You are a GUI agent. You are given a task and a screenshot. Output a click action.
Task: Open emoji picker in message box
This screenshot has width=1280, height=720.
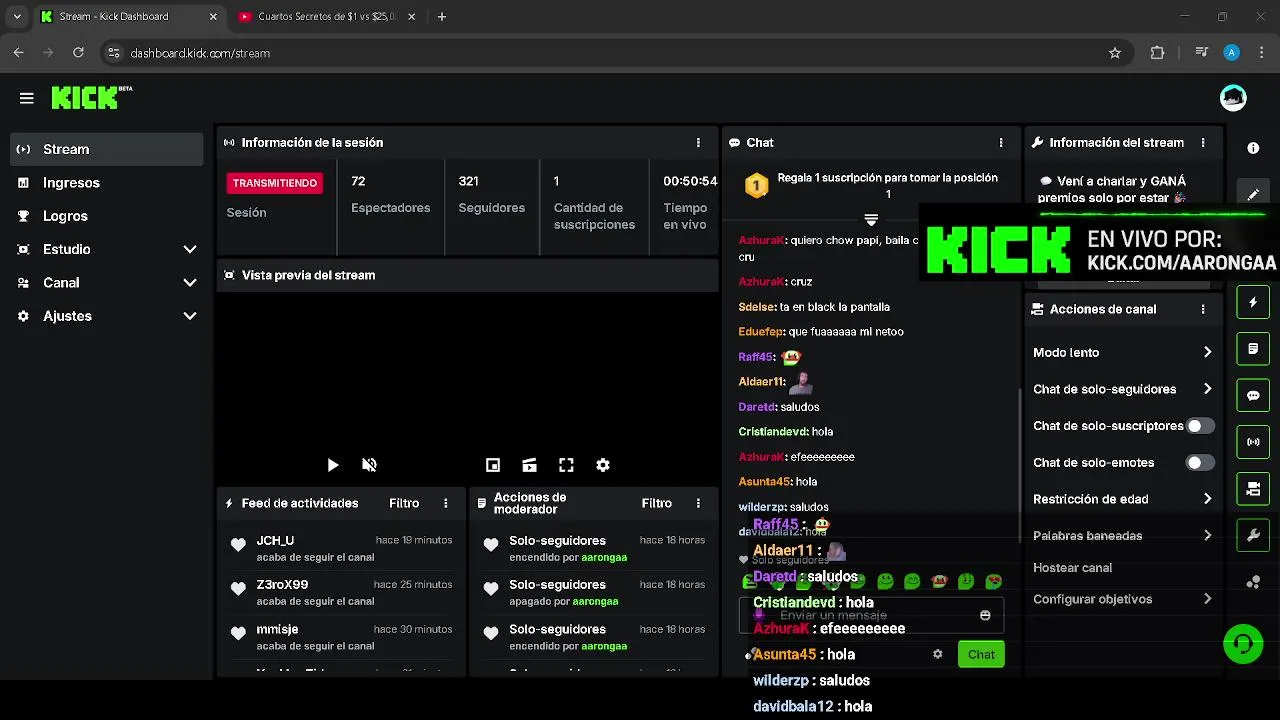coord(985,616)
